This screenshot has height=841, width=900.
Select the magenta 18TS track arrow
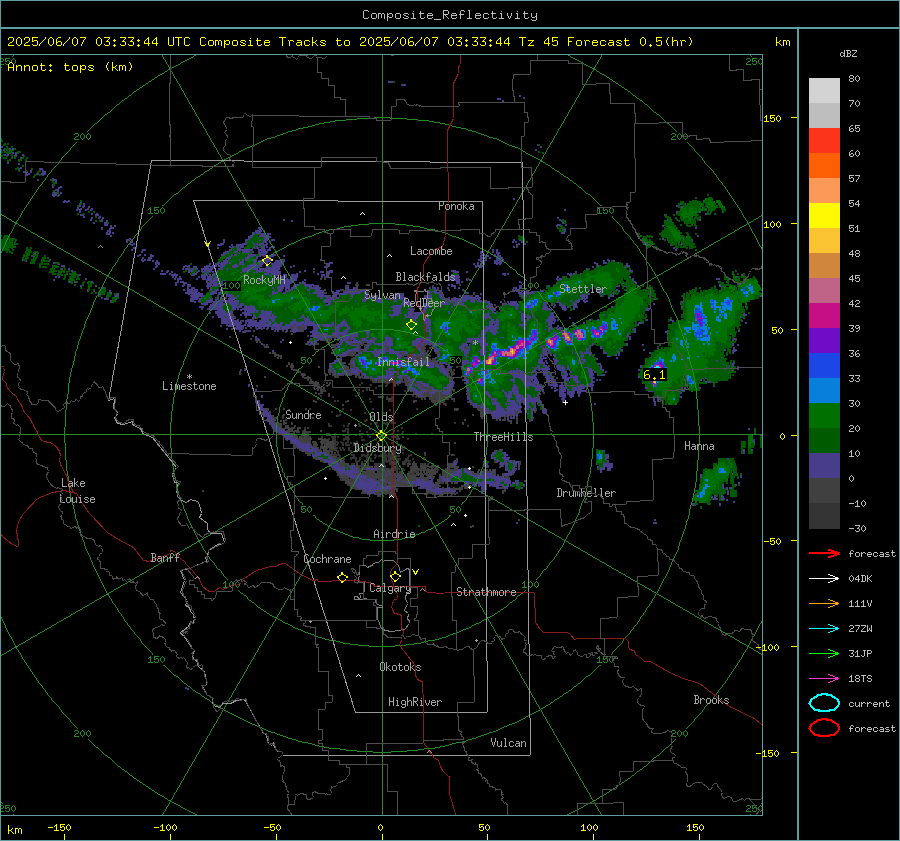click(x=824, y=678)
